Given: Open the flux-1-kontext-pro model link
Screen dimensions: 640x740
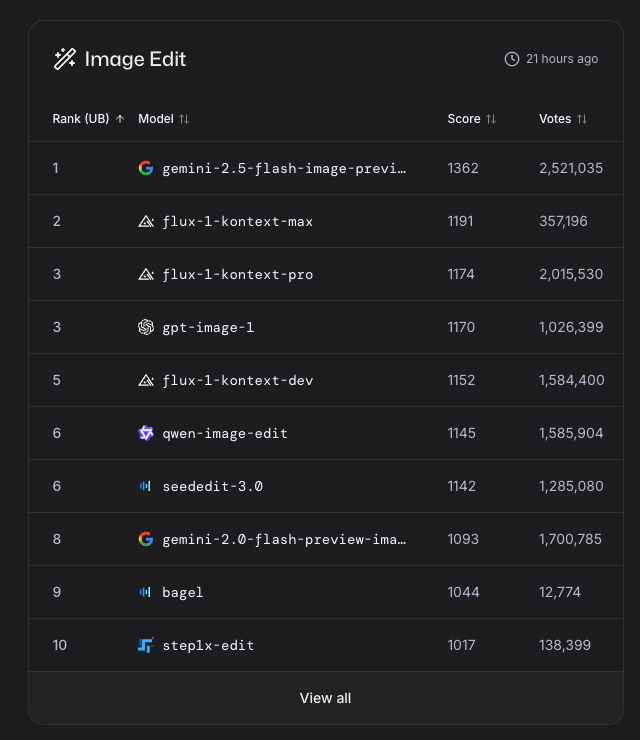Looking at the screenshot, I should pyautogui.click(x=237, y=274).
